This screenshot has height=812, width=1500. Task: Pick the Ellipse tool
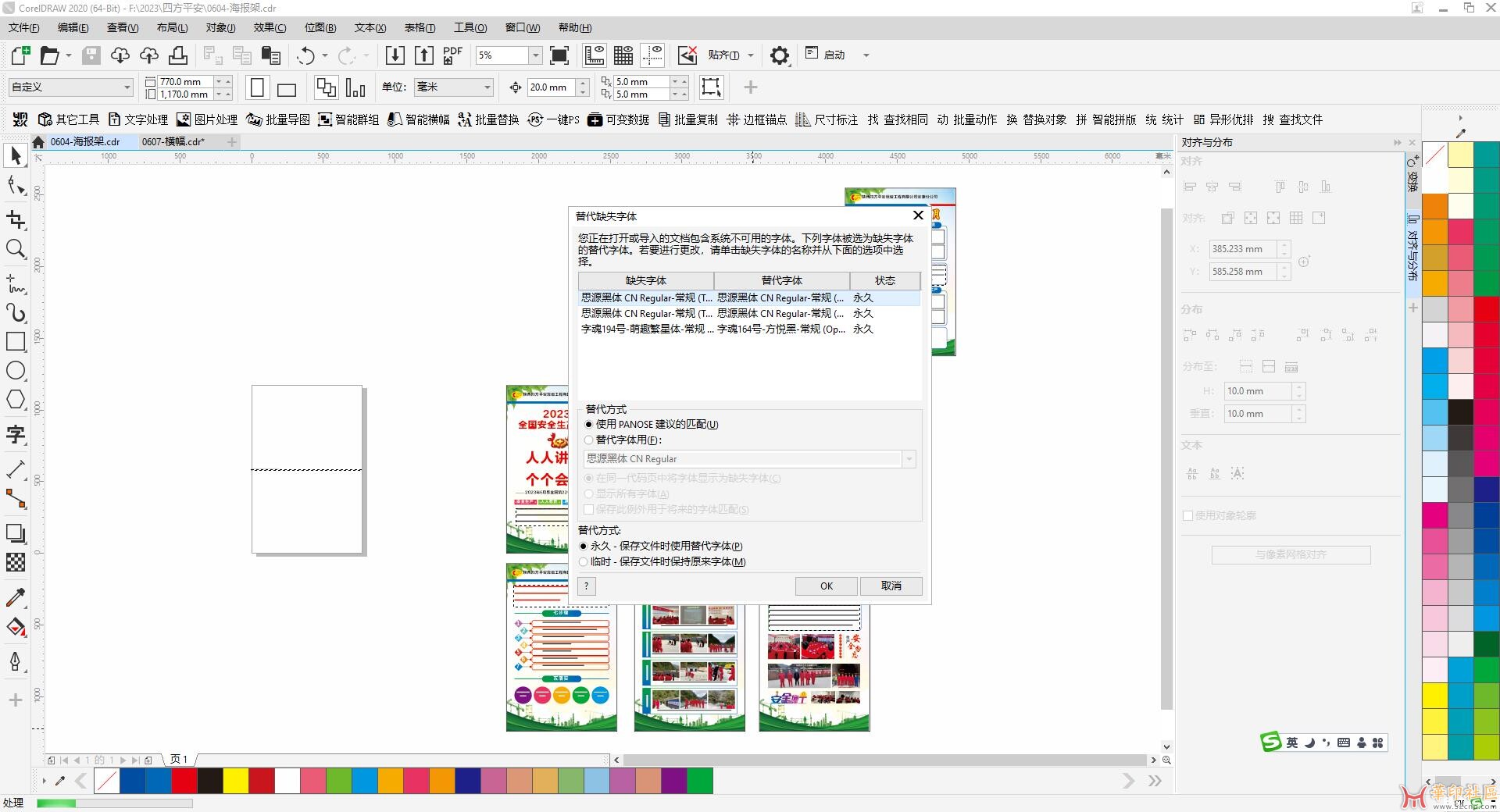16,371
